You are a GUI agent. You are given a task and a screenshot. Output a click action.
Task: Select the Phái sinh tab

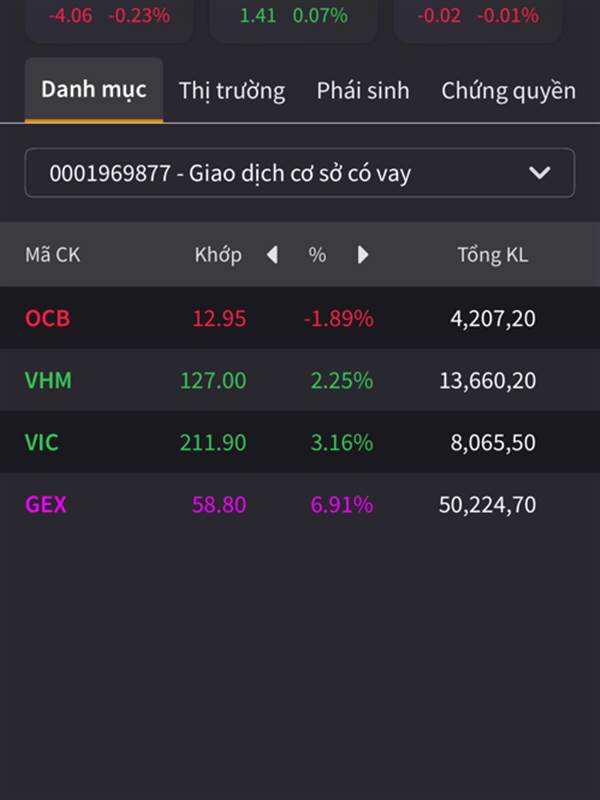pyautogui.click(x=363, y=90)
